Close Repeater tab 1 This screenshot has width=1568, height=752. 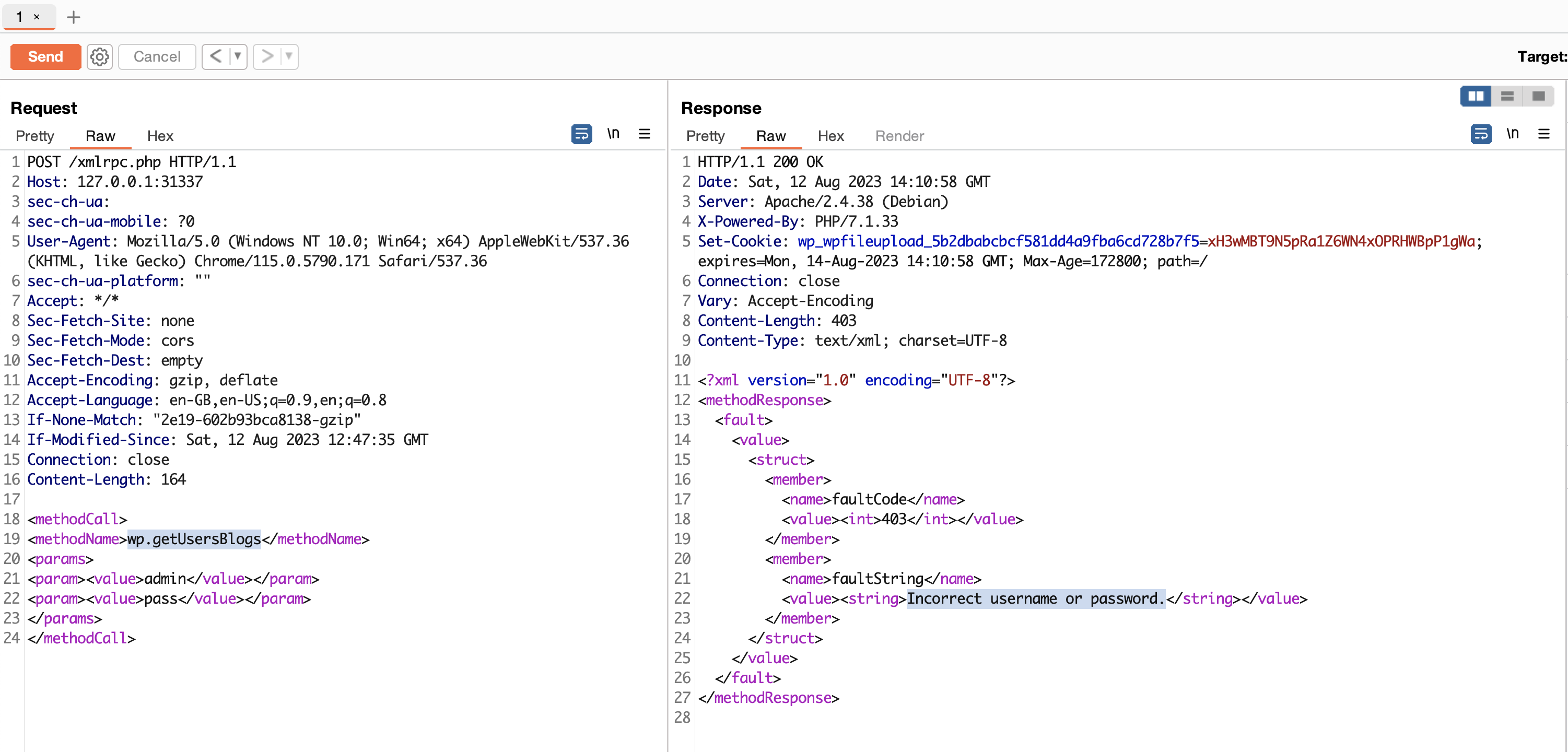pos(37,16)
